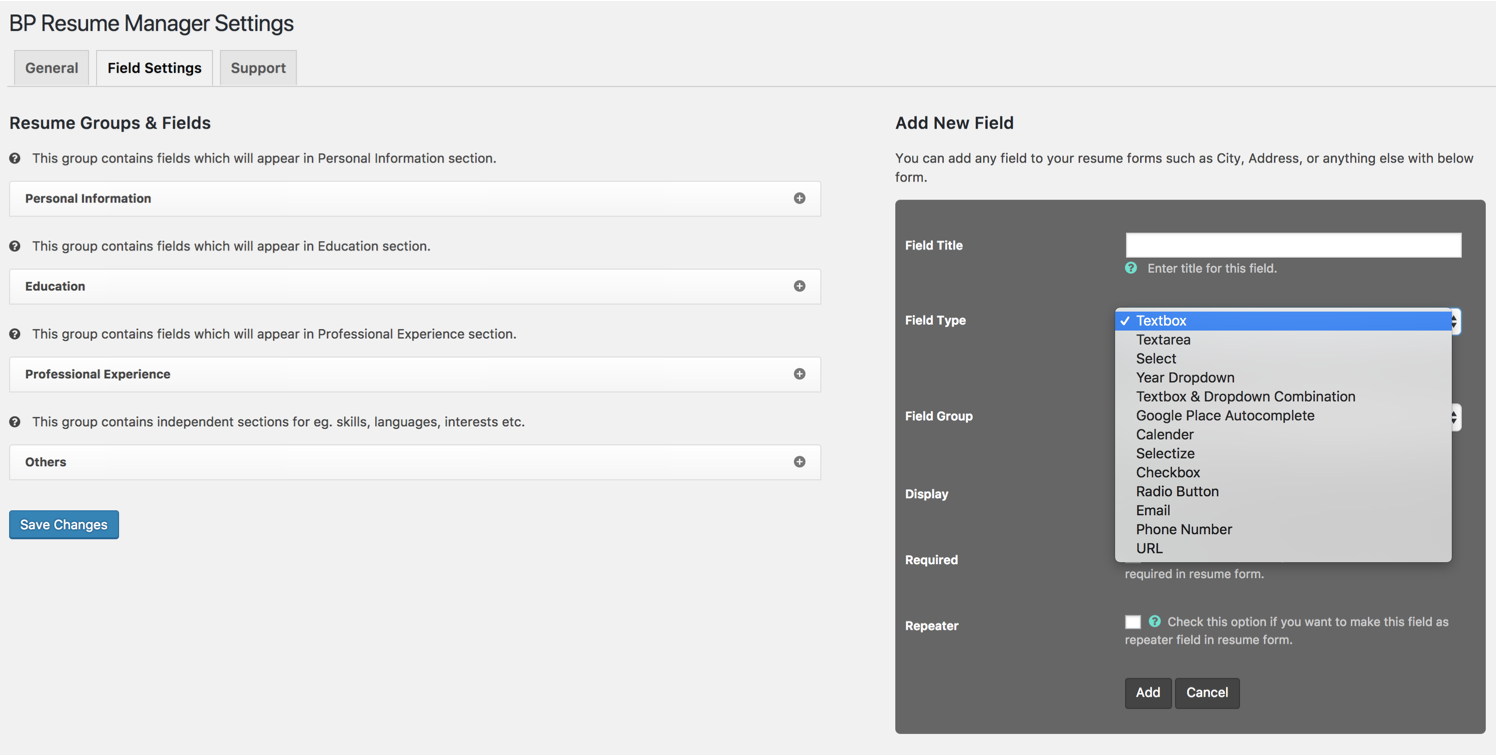This screenshot has height=755, width=1497.
Task: Choose Textarea from the dropdown list
Action: pyautogui.click(x=1163, y=339)
